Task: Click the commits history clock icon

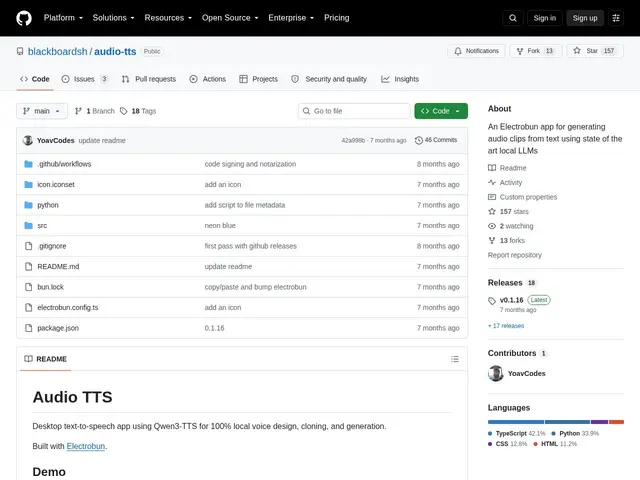Action: [419, 140]
